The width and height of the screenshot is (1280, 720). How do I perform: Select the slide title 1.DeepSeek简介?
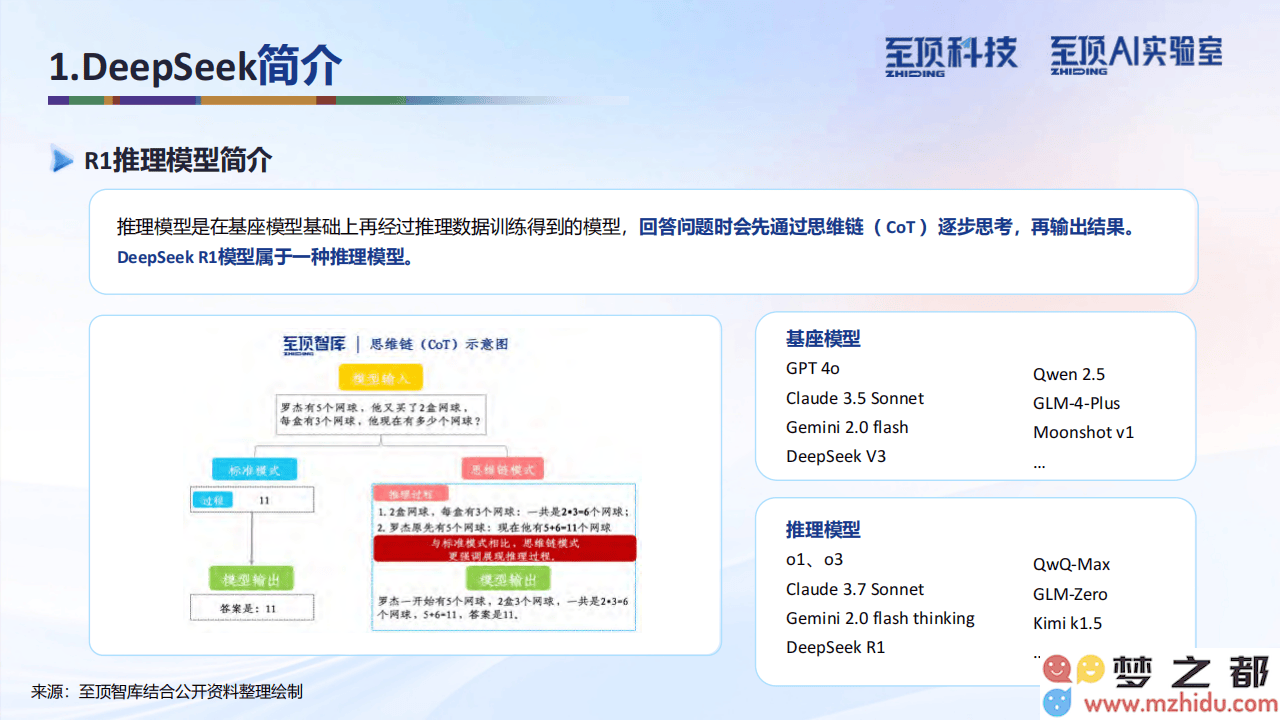point(195,66)
